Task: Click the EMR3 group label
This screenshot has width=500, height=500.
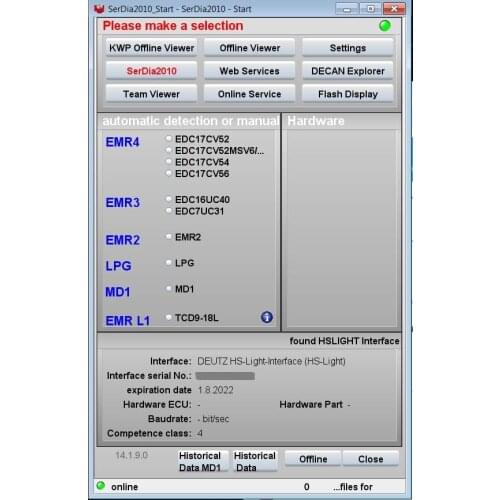Action: (122, 202)
